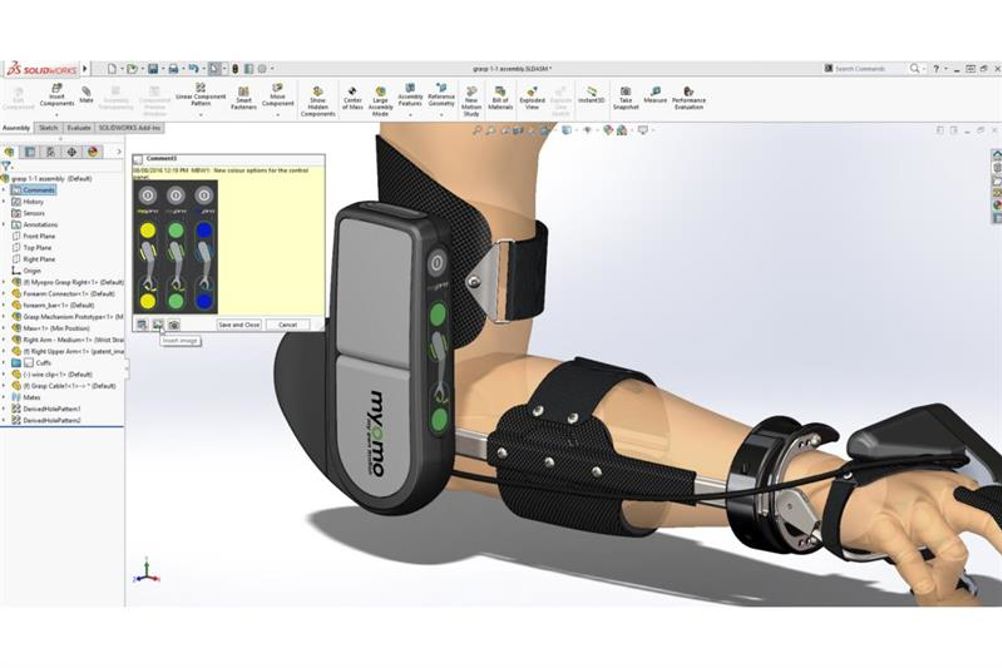Open the Bill of Materials tool
1002x668 pixels.
coord(500,98)
